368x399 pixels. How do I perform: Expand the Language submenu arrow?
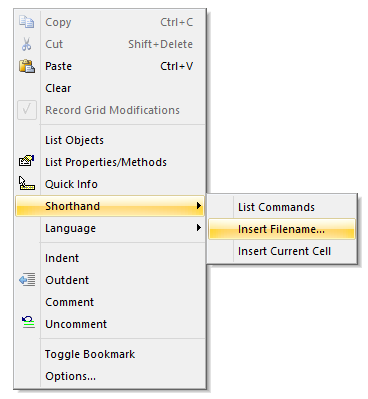coord(199,228)
